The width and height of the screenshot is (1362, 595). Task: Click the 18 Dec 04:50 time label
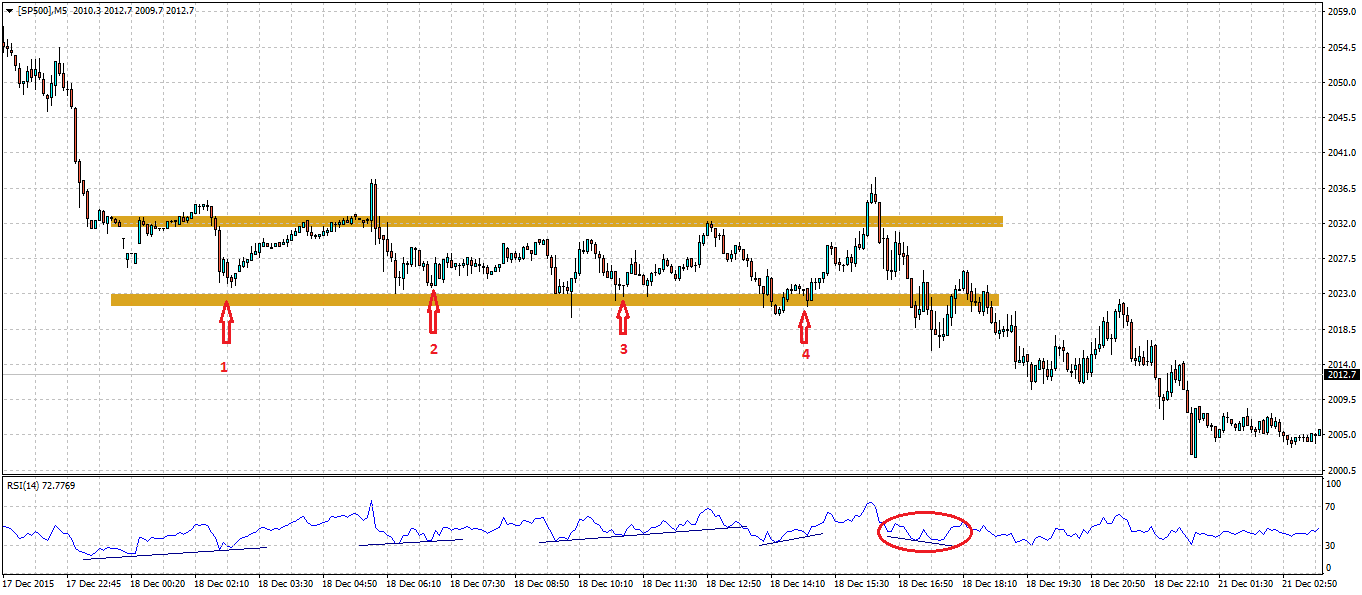click(x=351, y=582)
